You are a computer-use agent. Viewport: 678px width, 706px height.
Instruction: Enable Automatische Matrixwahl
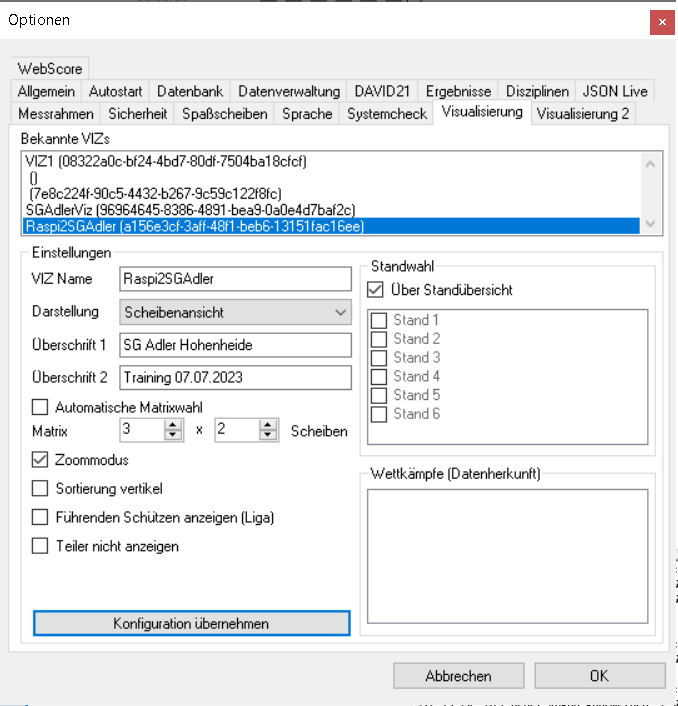click(x=40, y=407)
